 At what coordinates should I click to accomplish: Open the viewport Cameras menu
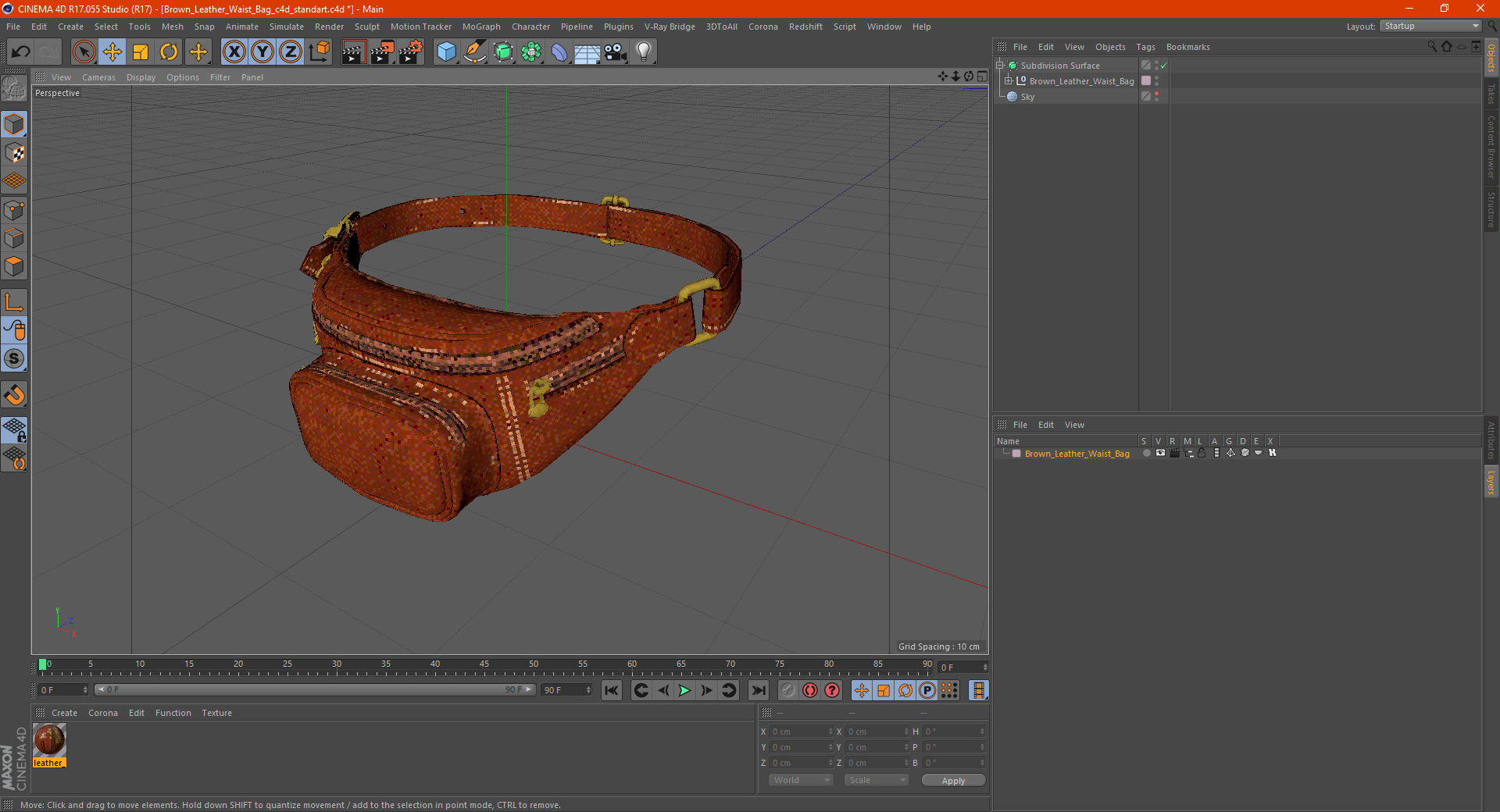[x=98, y=77]
